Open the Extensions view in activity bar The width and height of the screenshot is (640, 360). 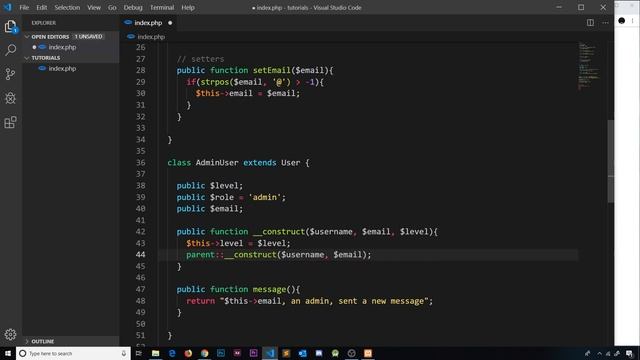click(10, 122)
